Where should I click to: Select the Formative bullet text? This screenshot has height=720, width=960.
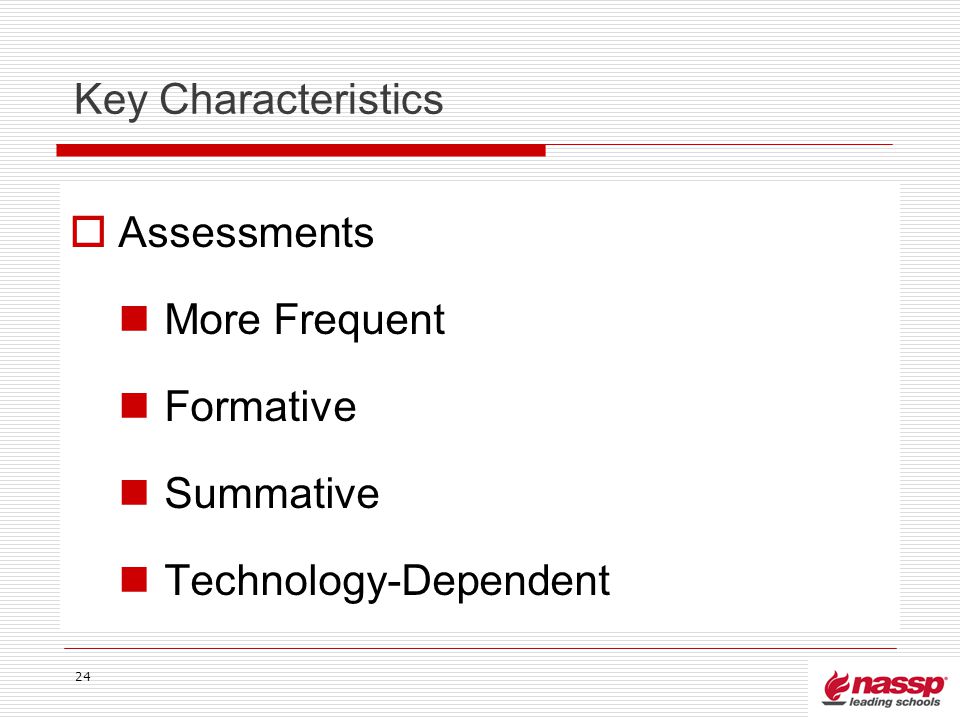(261, 406)
